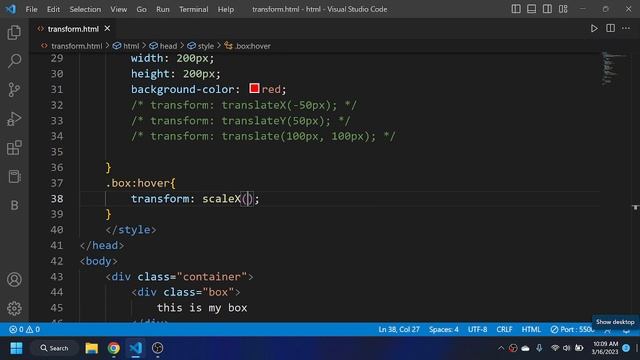This screenshot has height=360, width=640.
Task: Open Google Chrome from the taskbar
Action: [113, 348]
